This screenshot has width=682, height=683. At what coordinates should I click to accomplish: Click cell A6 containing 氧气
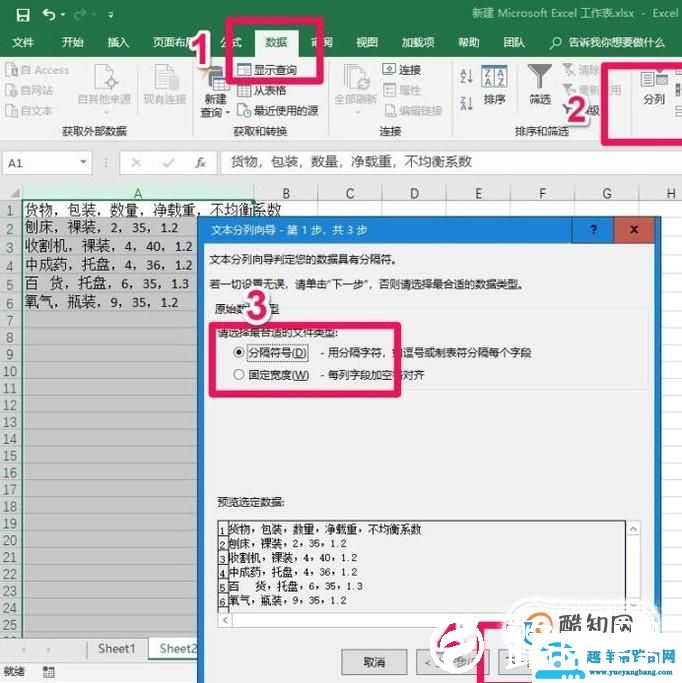(x=109, y=303)
